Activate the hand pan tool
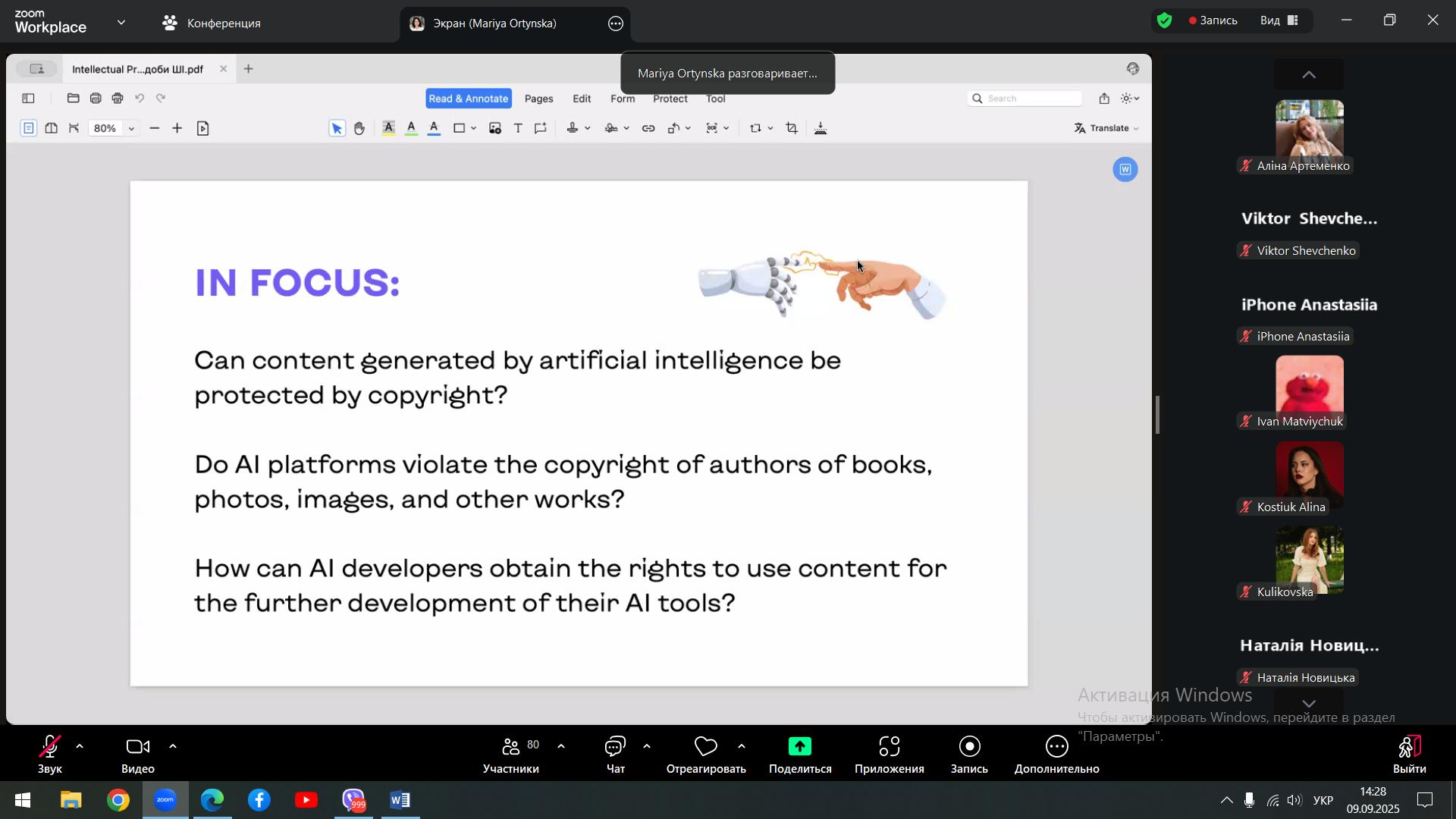This screenshot has height=819, width=1456. point(359,128)
